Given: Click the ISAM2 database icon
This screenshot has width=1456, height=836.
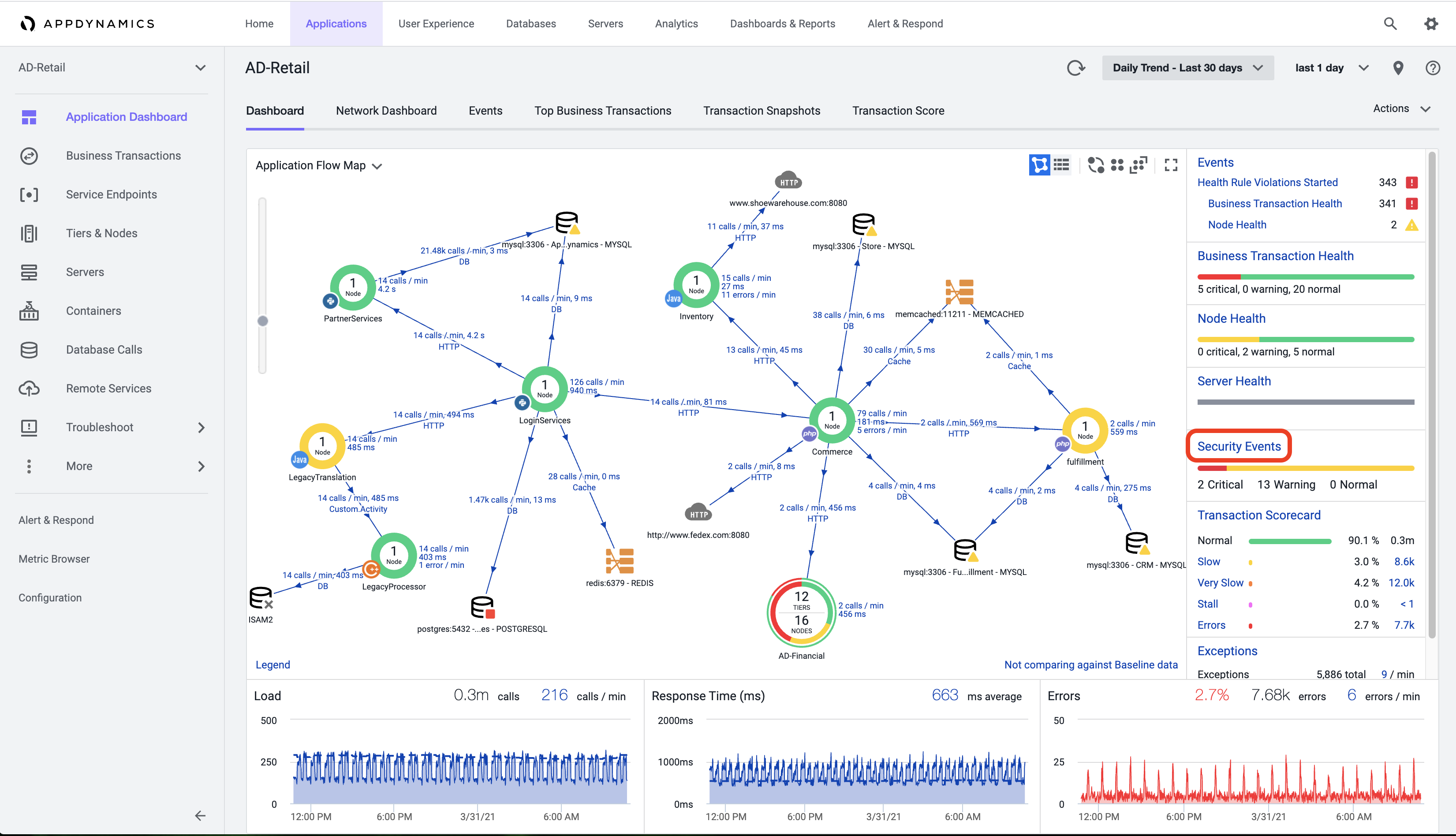Looking at the screenshot, I should 261,598.
